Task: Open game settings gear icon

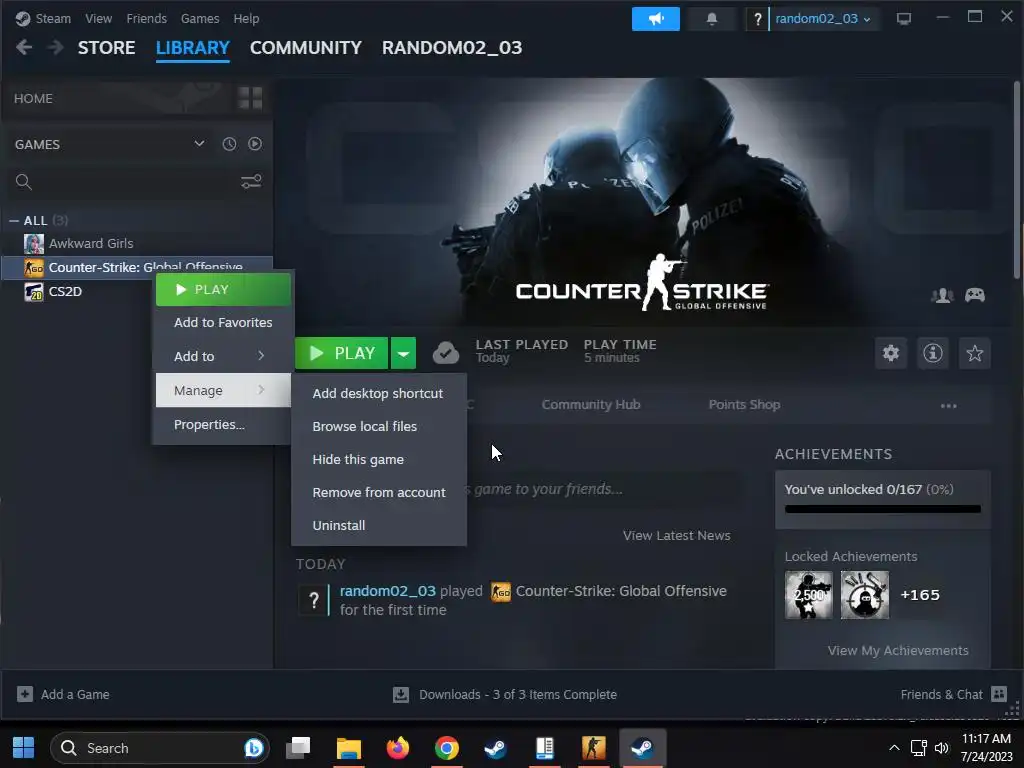Action: pyautogui.click(x=891, y=353)
